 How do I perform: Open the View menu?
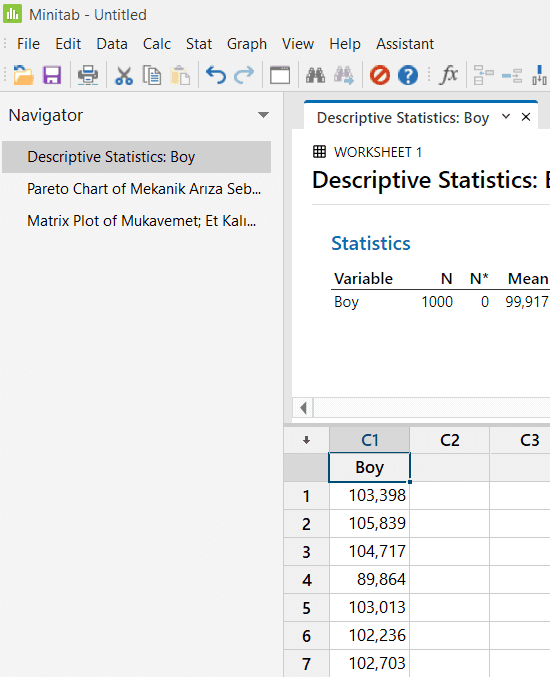pos(298,44)
